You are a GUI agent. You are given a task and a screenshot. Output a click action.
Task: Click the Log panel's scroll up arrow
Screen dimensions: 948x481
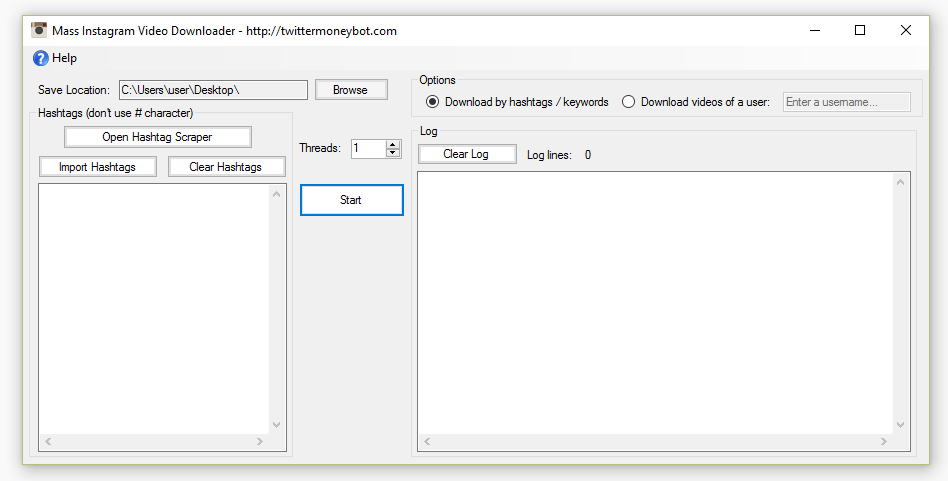(x=900, y=182)
